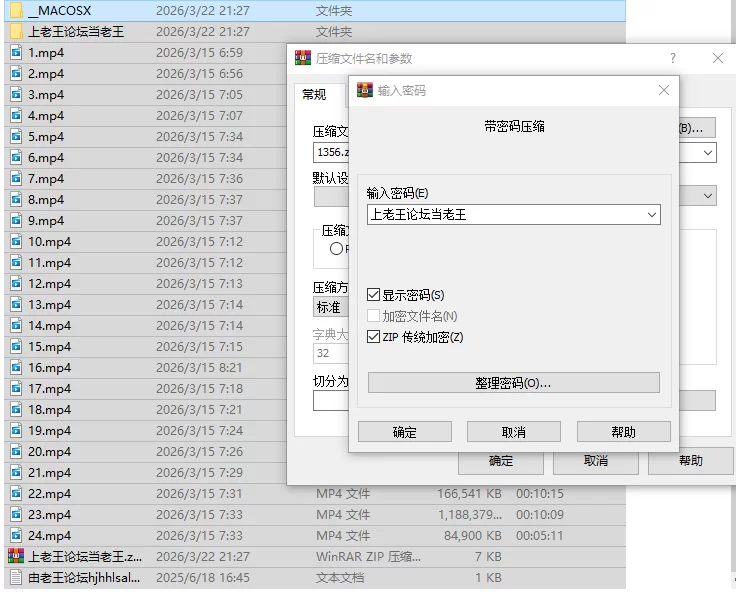The height and width of the screenshot is (592, 736).
Task: Select the 2.mp4 file icon
Action: (x=16, y=74)
